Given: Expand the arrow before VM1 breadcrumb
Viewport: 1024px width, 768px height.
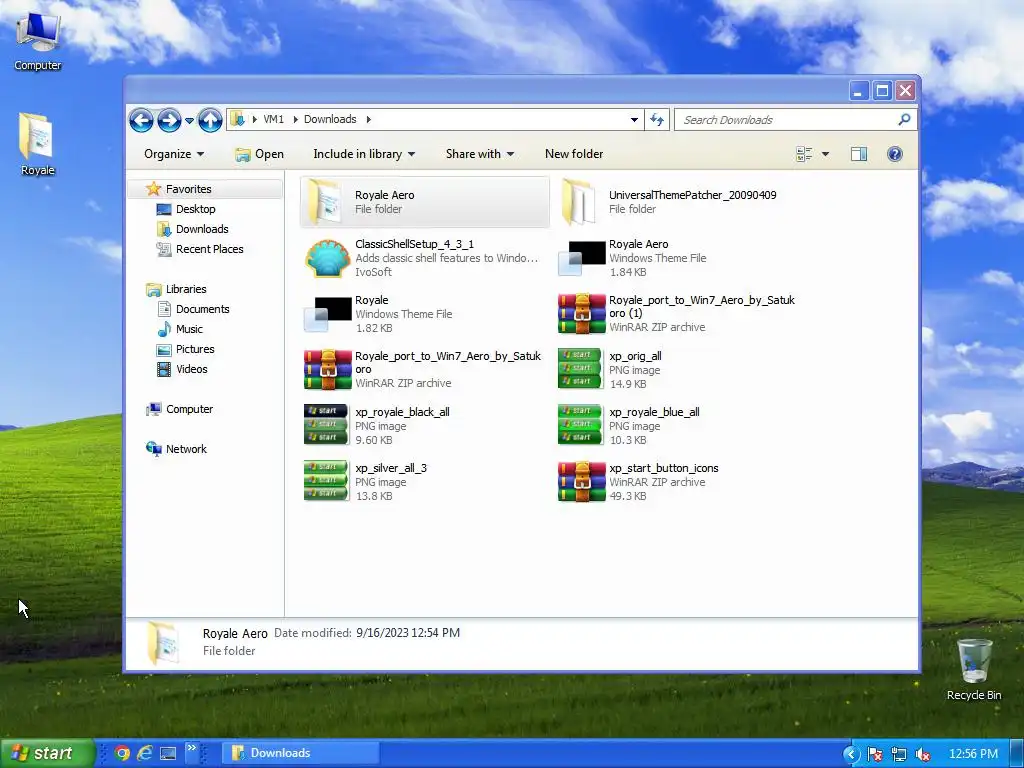Looking at the screenshot, I should point(255,120).
